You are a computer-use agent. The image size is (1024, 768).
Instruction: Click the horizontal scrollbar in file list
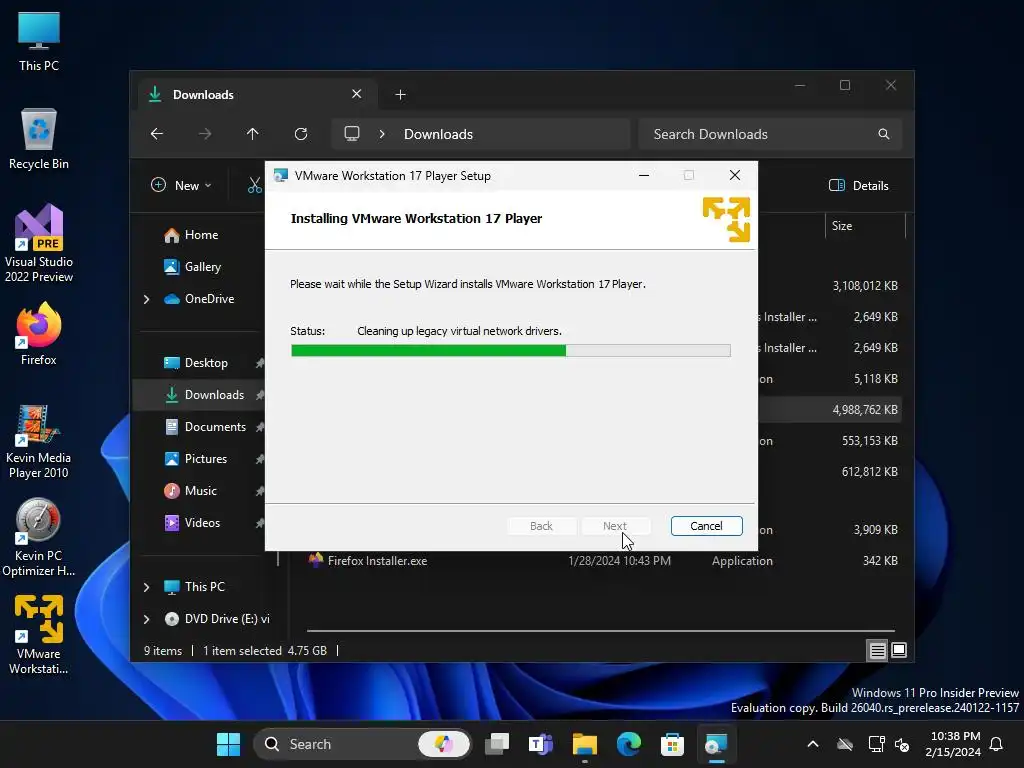600,631
